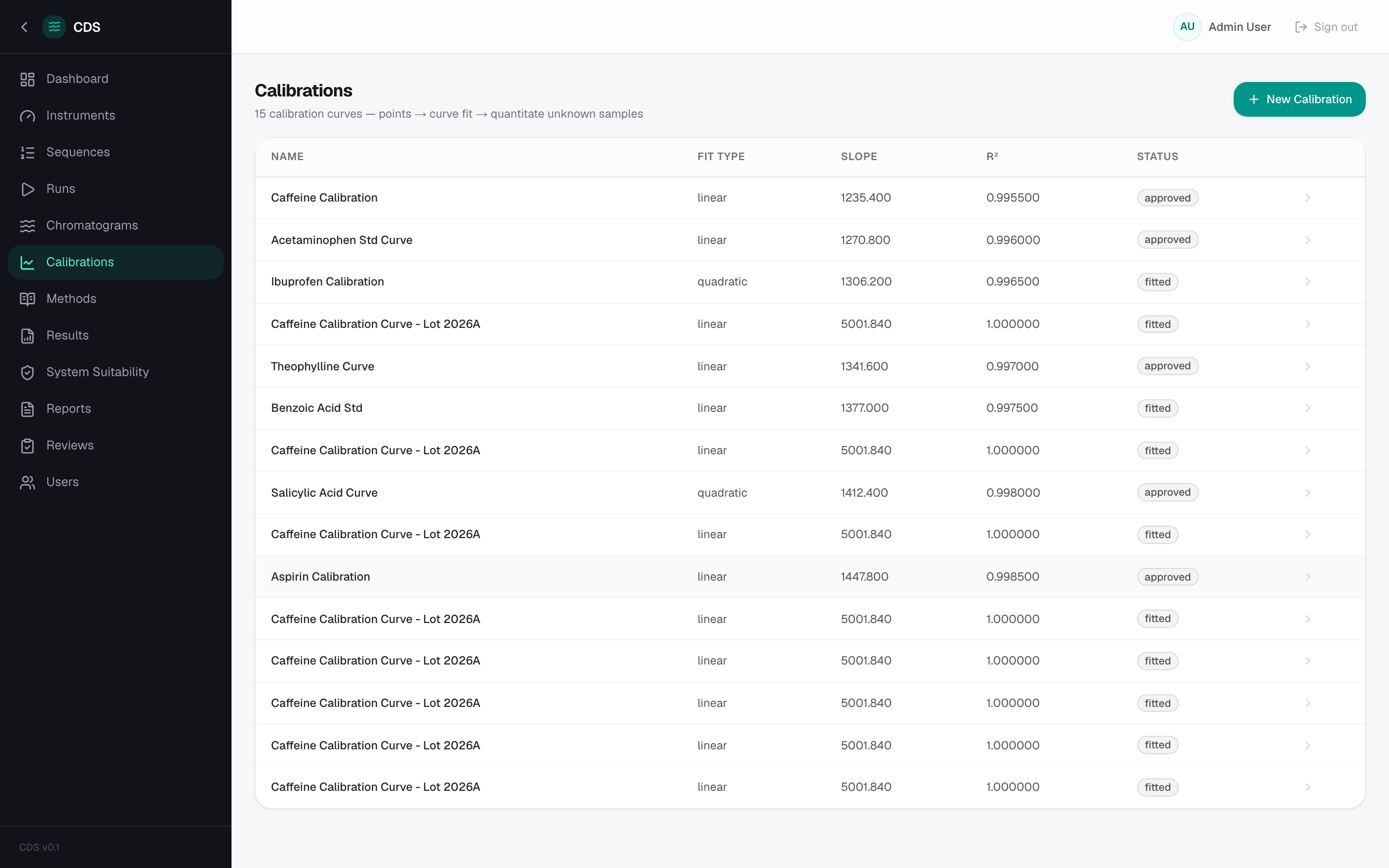
Task: Click the FIT TYPE column header
Action: (721, 157)
